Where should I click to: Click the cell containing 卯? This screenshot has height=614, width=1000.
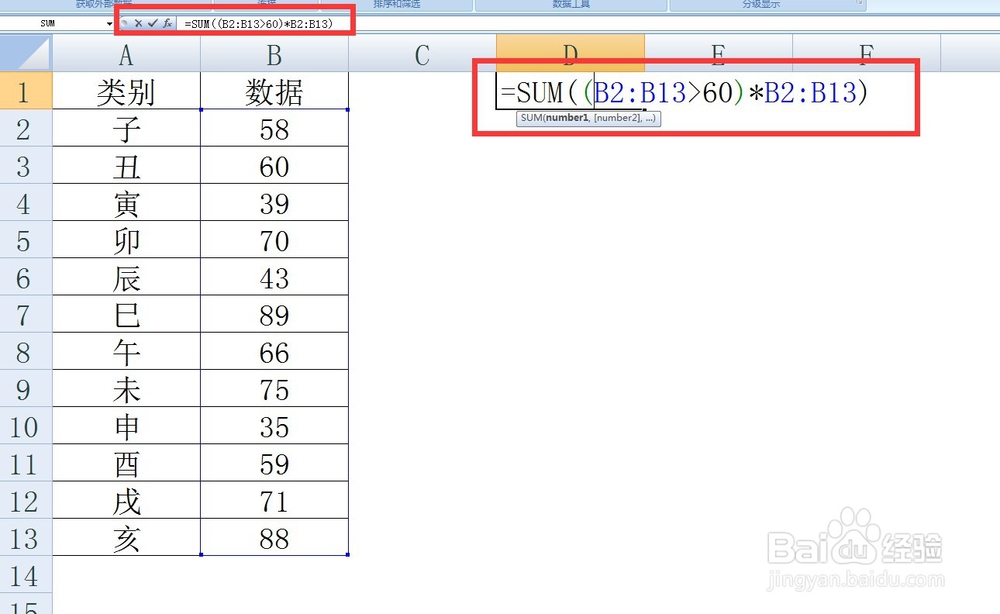pos(126,240)
